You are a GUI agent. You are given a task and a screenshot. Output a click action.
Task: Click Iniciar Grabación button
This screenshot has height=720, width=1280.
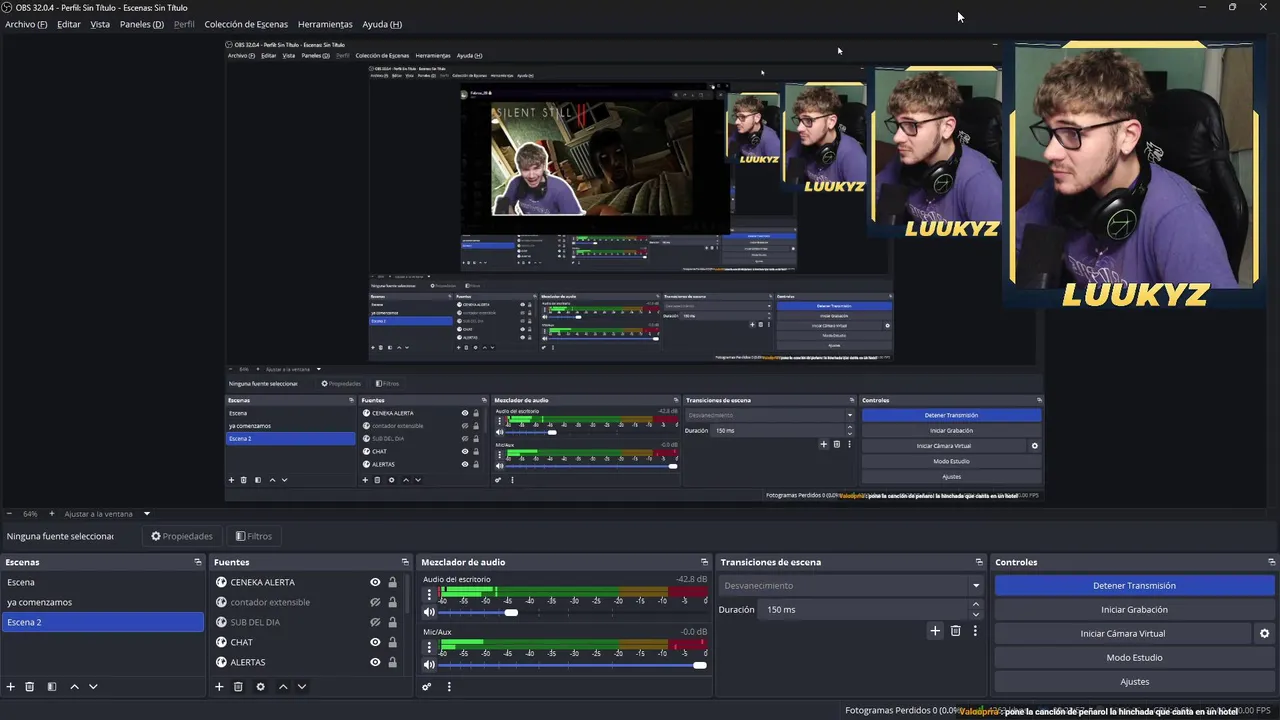1134,610
